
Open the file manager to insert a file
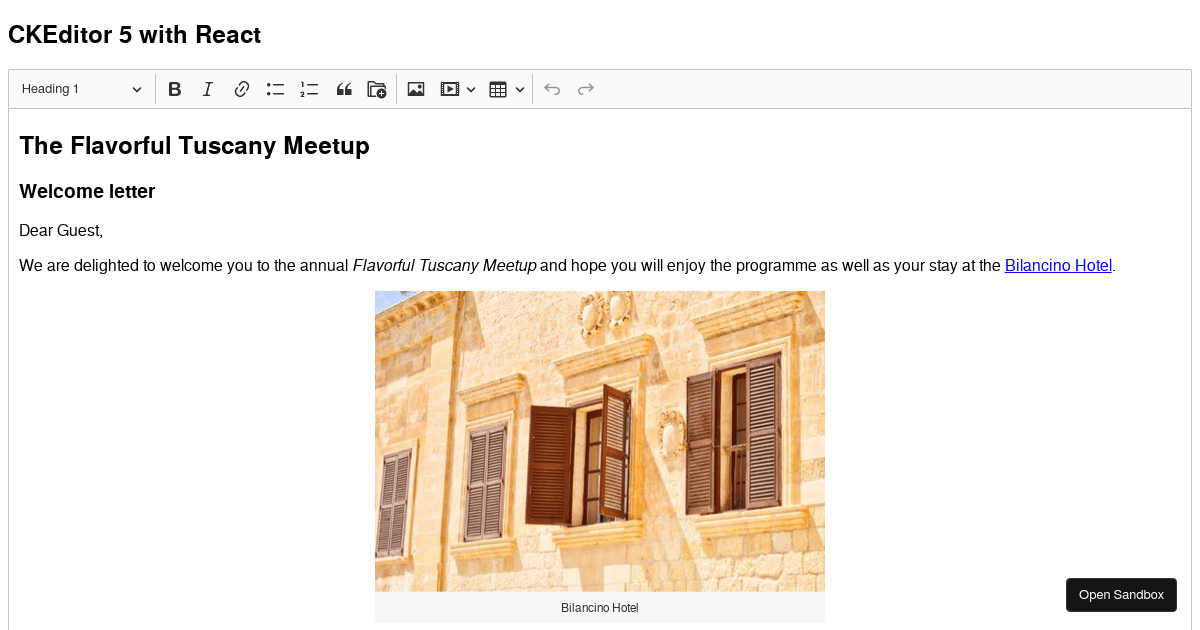(x=377, y=89)
